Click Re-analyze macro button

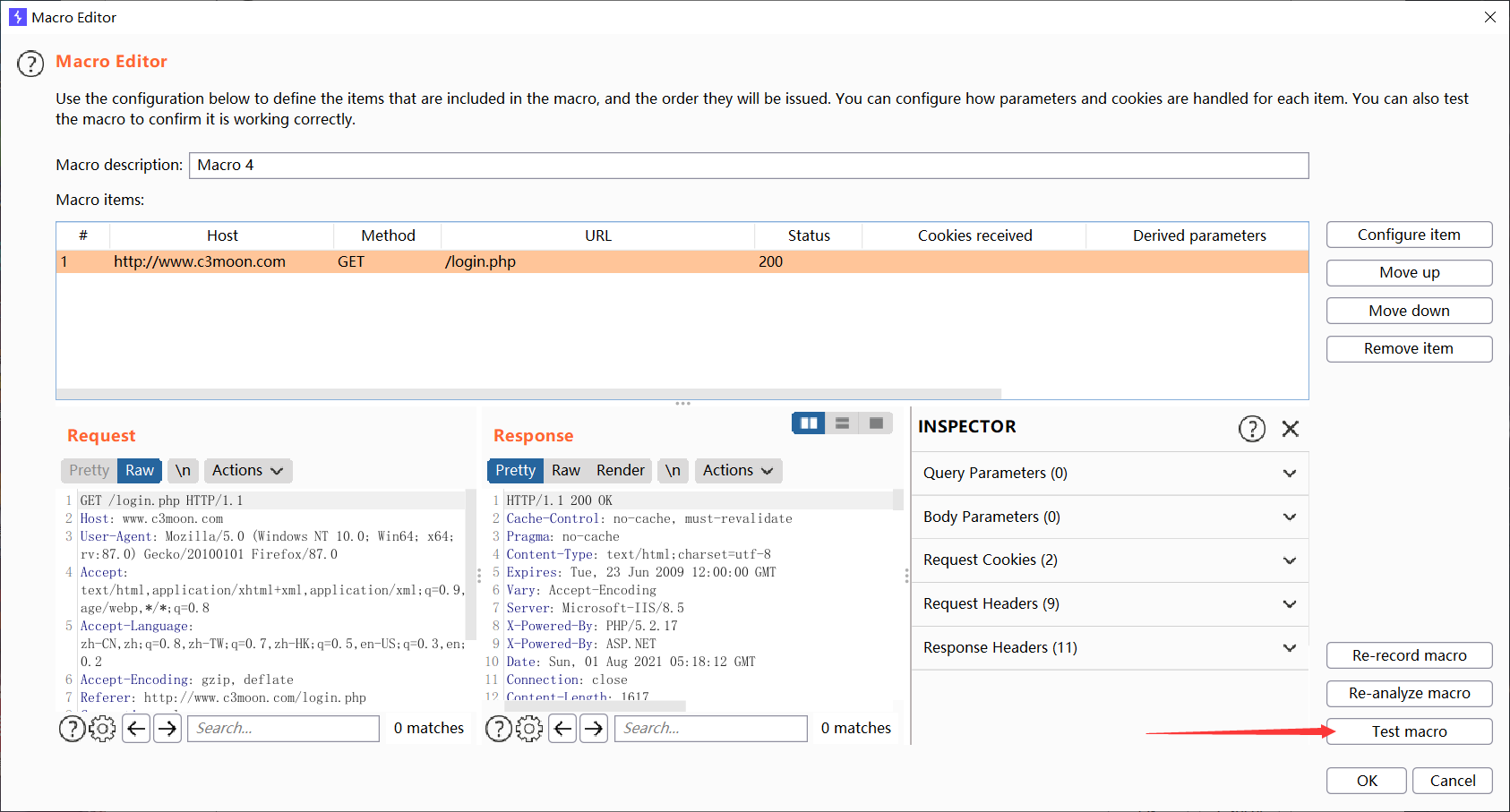[x=1409, y=694]
